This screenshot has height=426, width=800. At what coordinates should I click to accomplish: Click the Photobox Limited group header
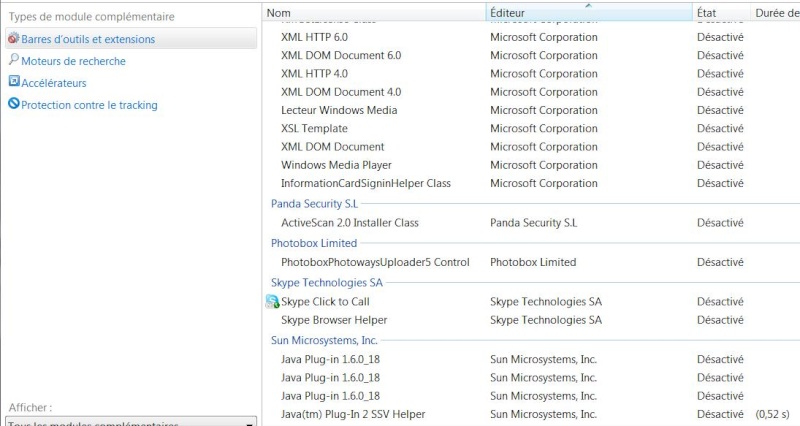[314, 243]
